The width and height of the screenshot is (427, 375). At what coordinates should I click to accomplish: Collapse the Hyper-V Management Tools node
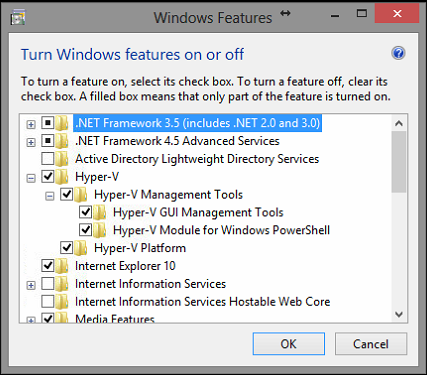point(50,196)
